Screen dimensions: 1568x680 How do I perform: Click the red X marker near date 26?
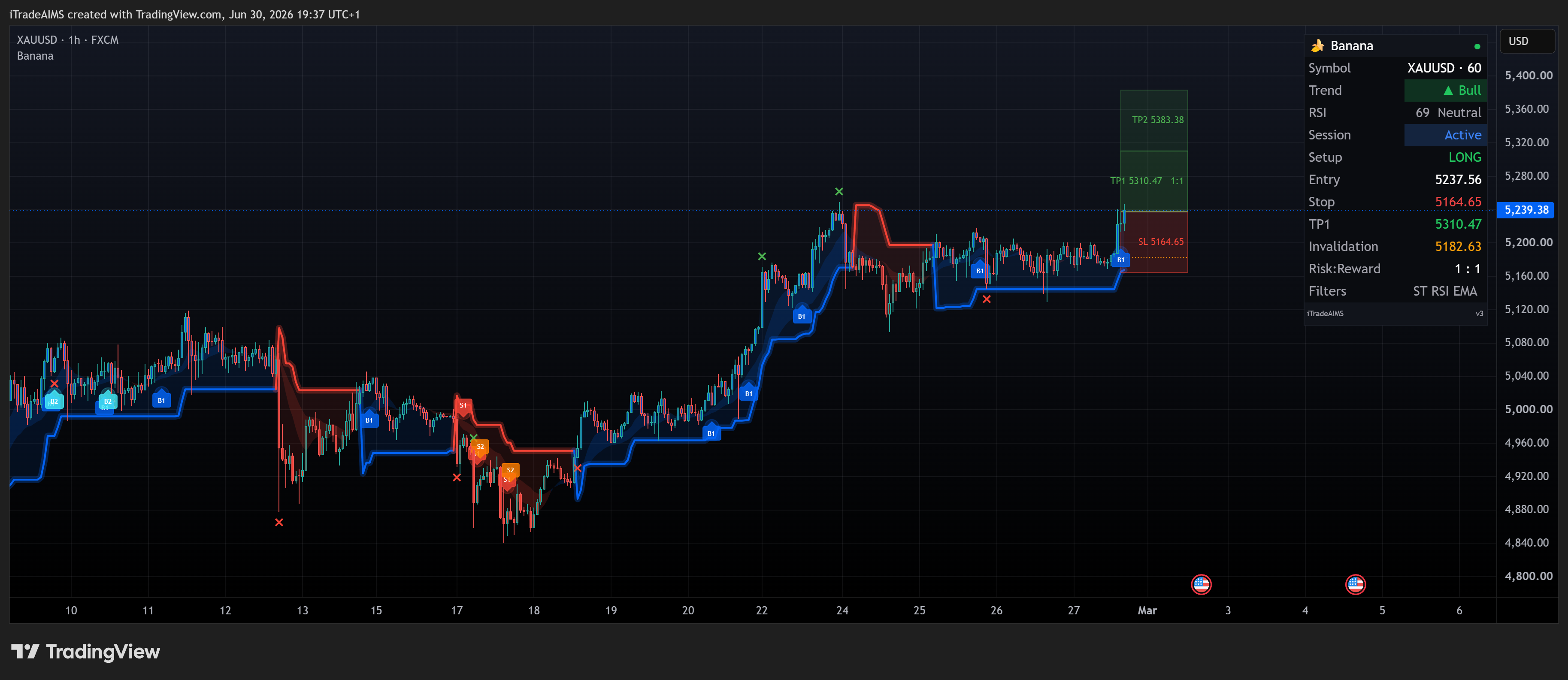coord(987,299)
